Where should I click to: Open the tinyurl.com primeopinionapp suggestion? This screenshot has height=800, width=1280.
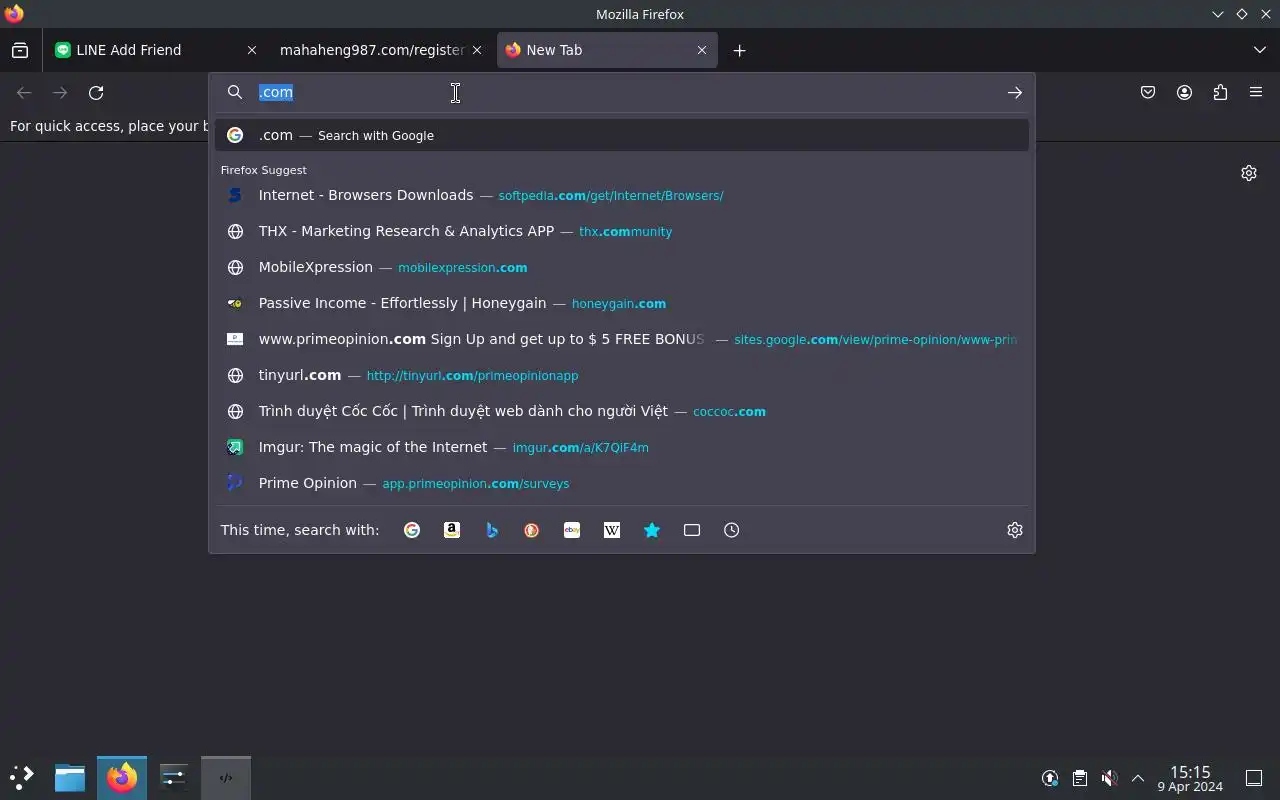[x=622, y=375]
